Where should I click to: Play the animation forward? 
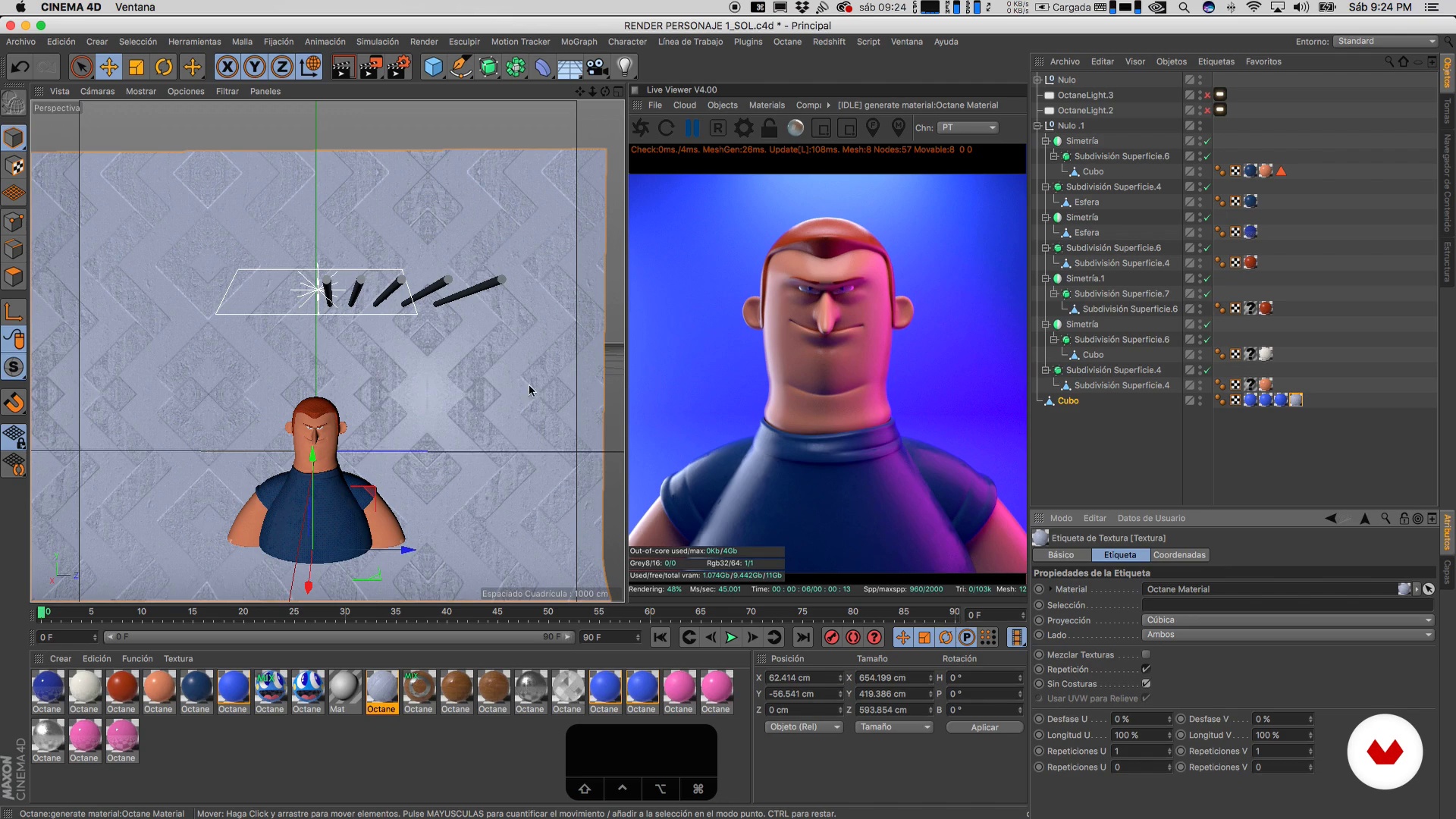tap(731, 638)
